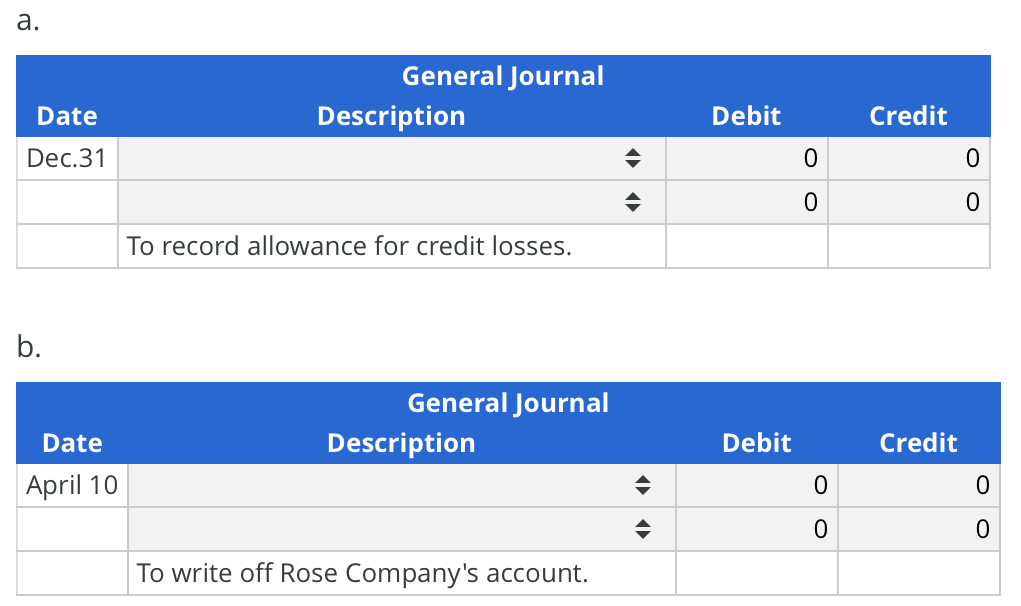Image resolution: width=1021 pixels, height=606 pixels.
Task: Click the sort arrows icon on Dec.31 row
Action: pos(633,157)
